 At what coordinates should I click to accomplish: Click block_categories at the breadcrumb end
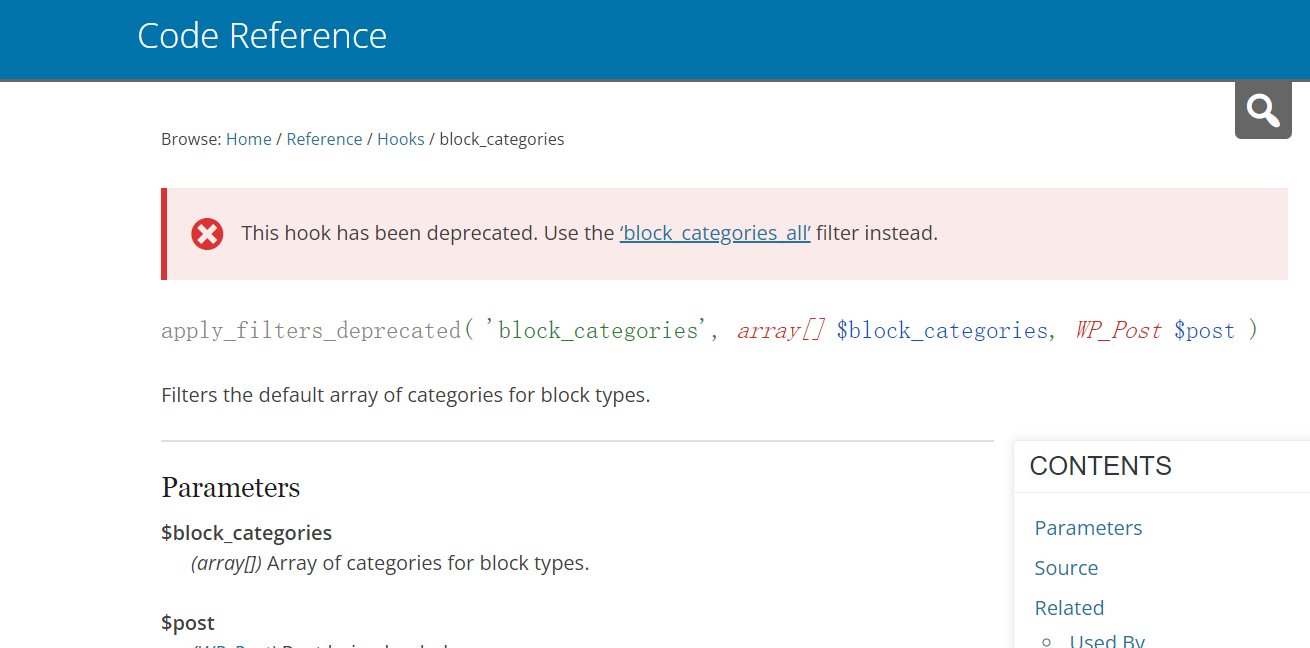point(501,139)
